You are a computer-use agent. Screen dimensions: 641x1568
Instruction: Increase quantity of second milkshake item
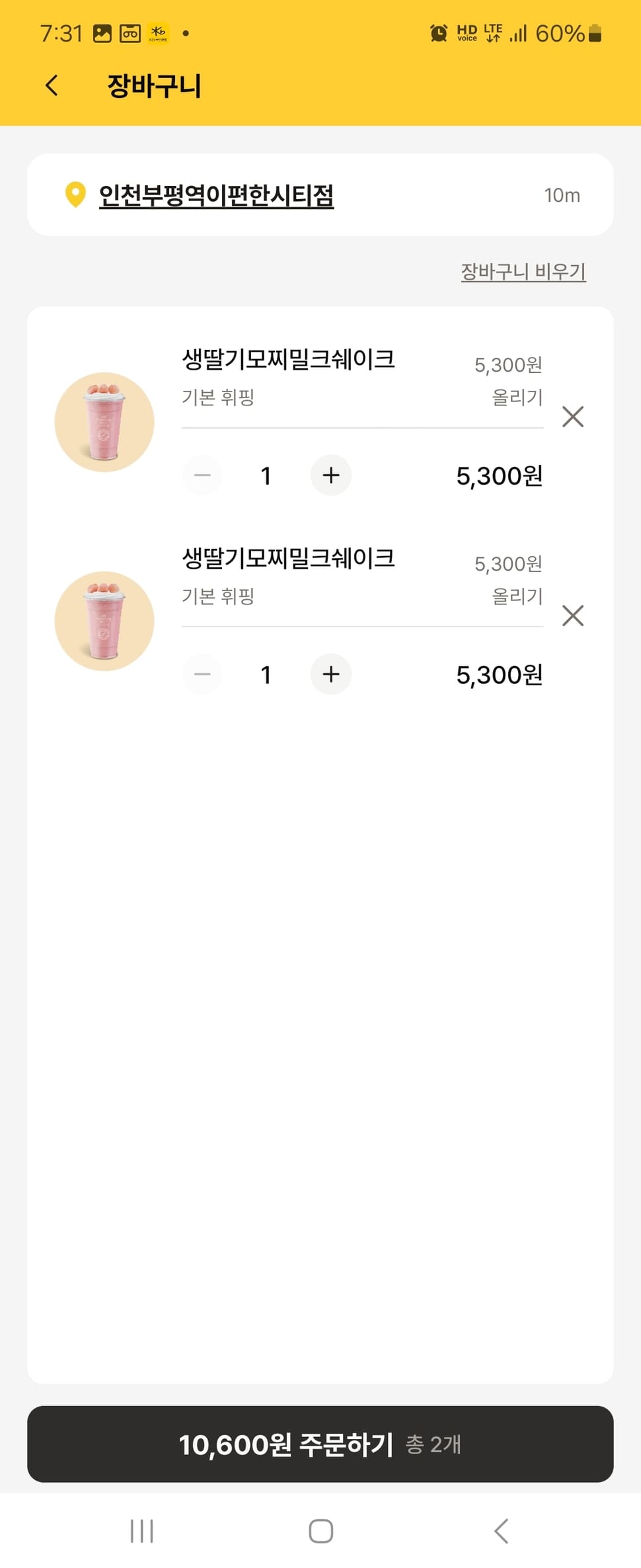click(x=330, y=674)
